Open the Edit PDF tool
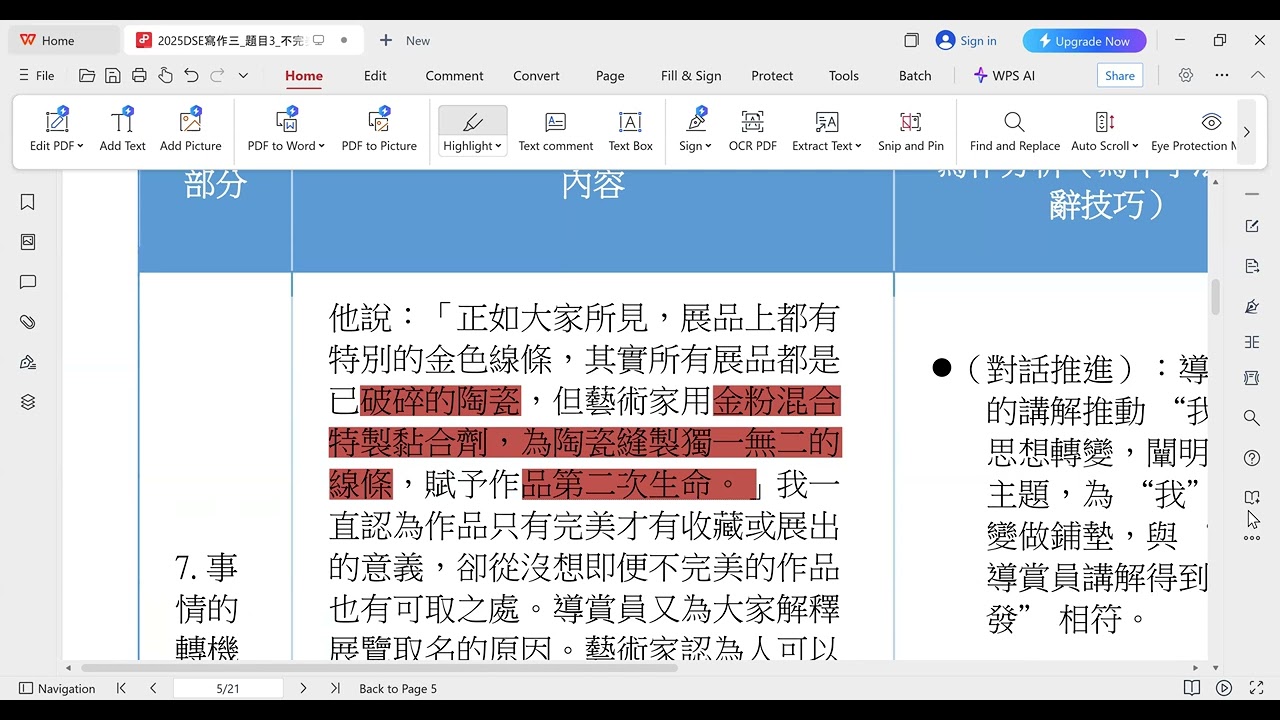 tap(56, 131)
